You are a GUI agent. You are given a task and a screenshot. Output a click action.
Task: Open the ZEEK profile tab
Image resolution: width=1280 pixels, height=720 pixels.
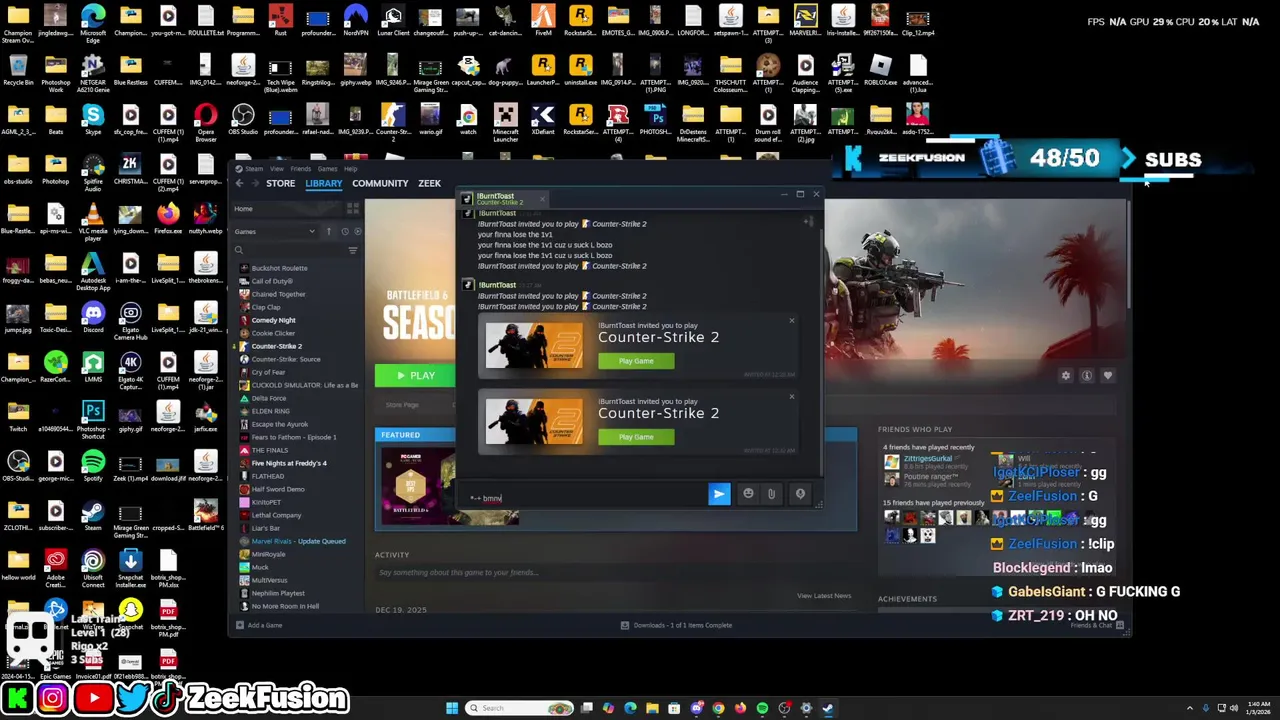coord(429,184)
